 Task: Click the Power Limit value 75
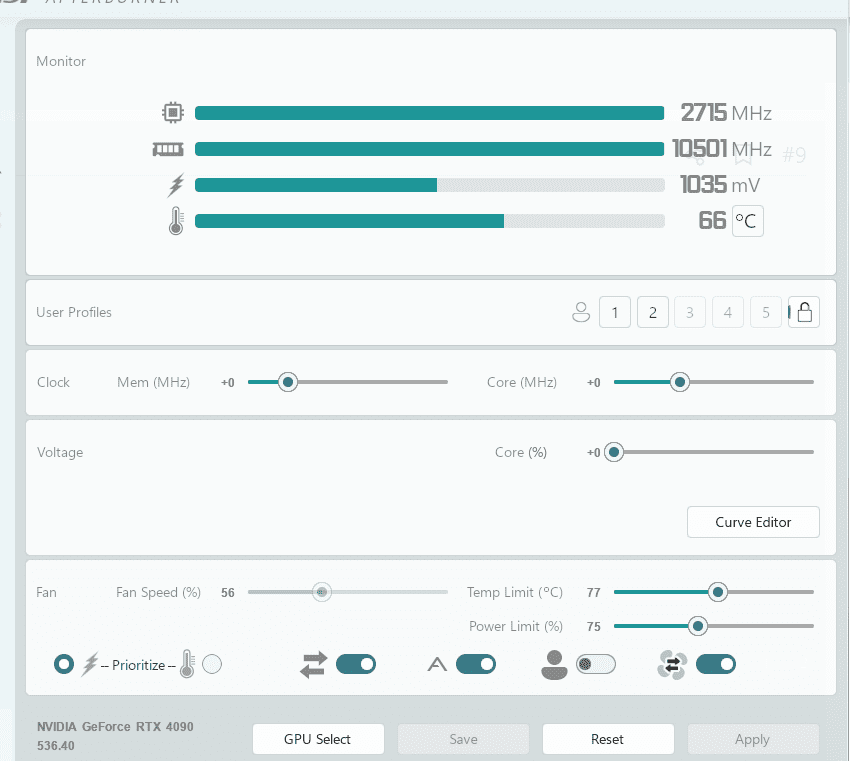tap(594, 627)
